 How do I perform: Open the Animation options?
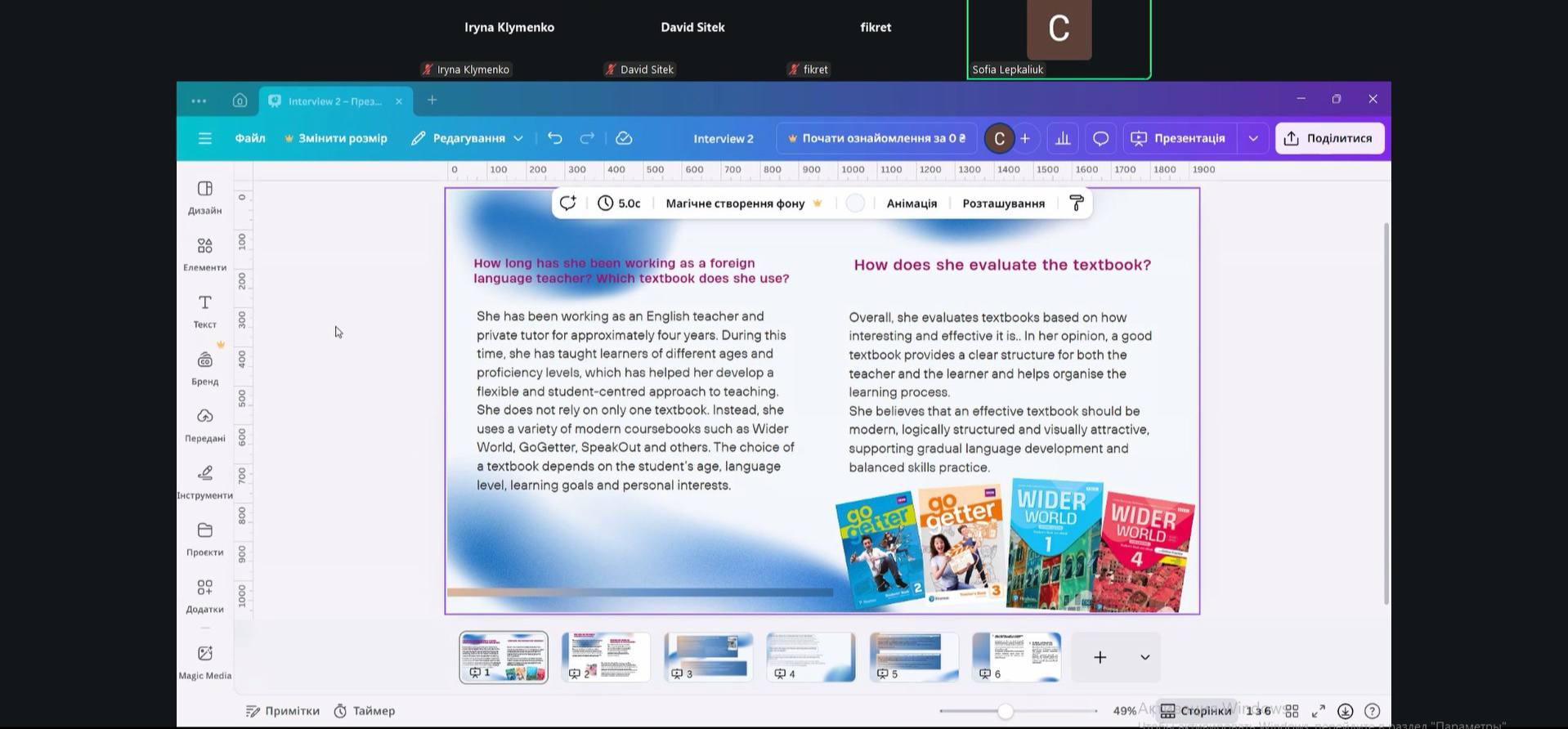coord(912,203)
